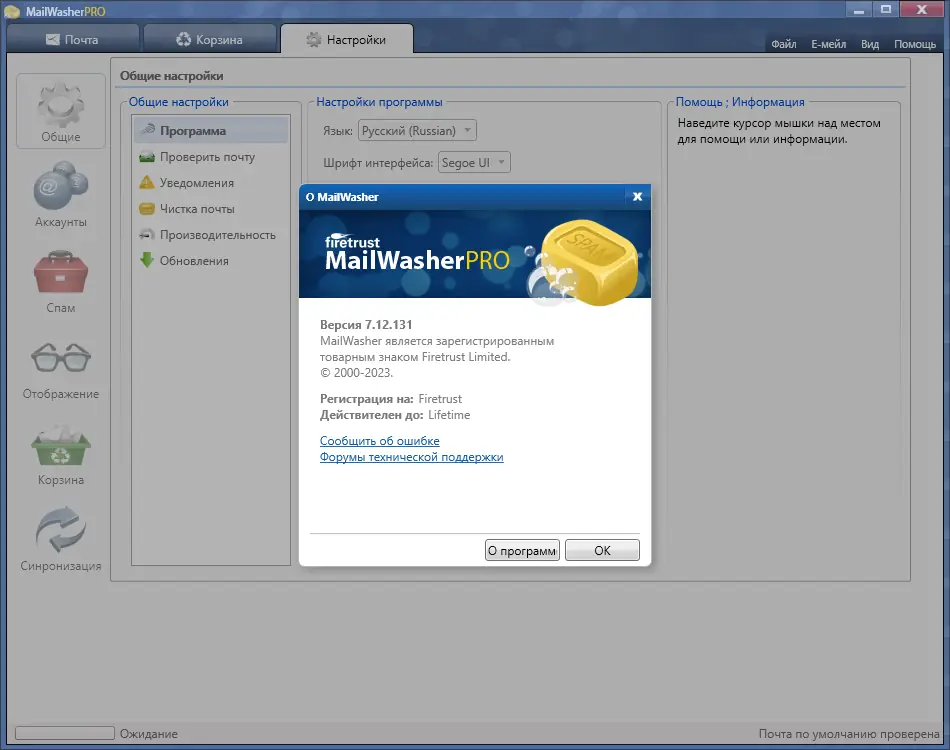Image resolution: width=950 pixels, height=750 pixels.
Task: Click the envelope icon on Почта tab
Action: click(x=53, y=39)
